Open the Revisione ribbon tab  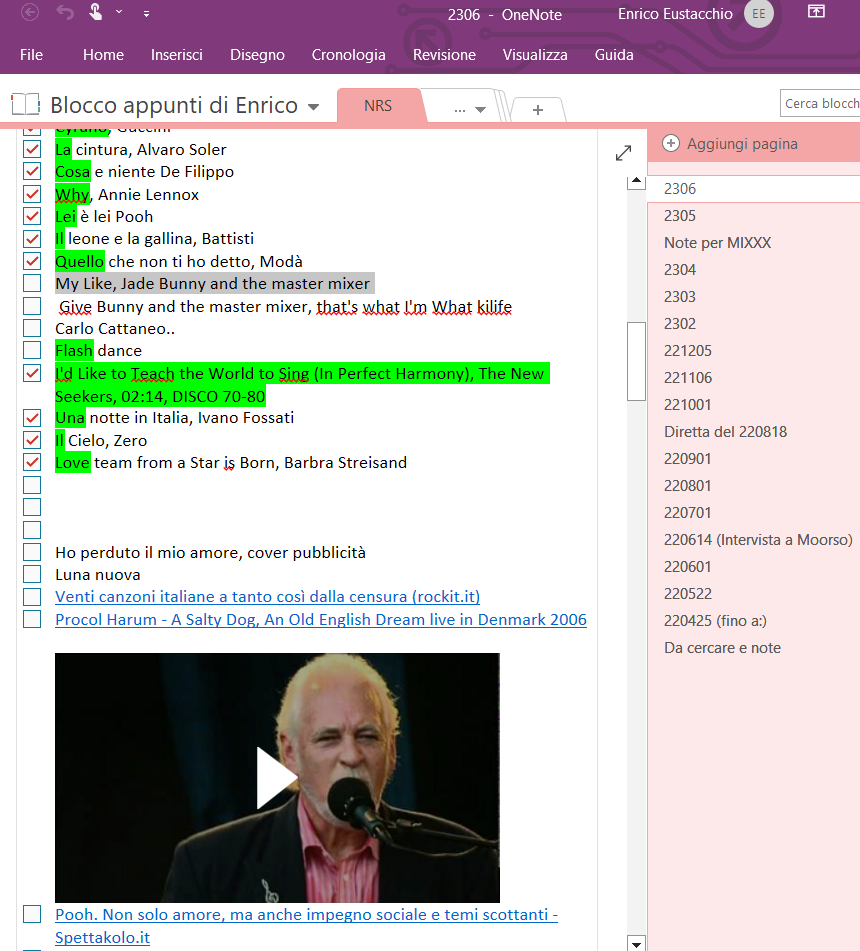click(x=444, y=55)
